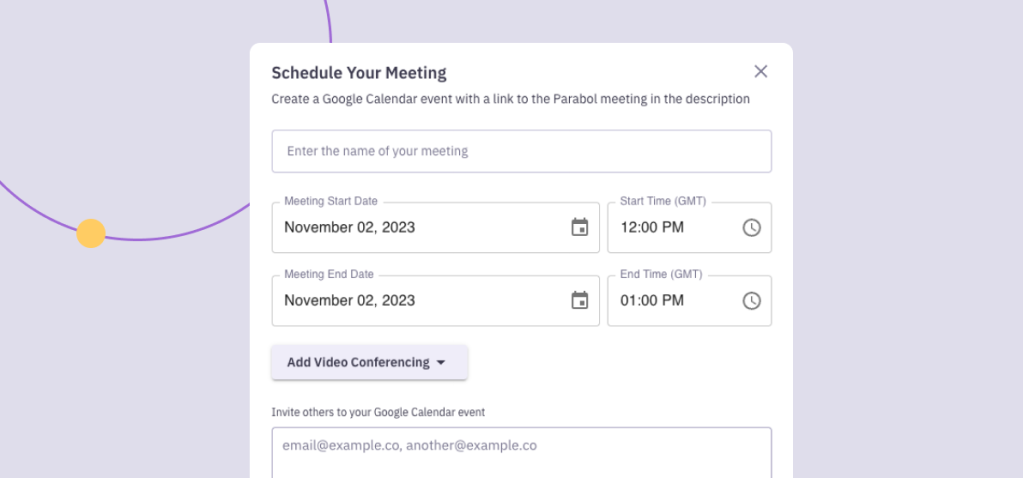1023x478 pixels.
Task: Close the Schedule Your Meeting dialog
Action: coord(761,72)
